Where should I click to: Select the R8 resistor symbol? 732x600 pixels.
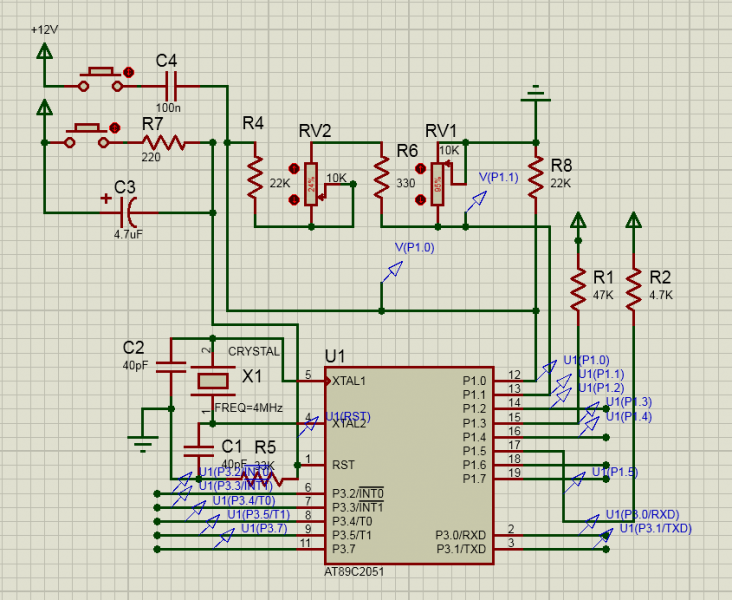tap(536, 178)
